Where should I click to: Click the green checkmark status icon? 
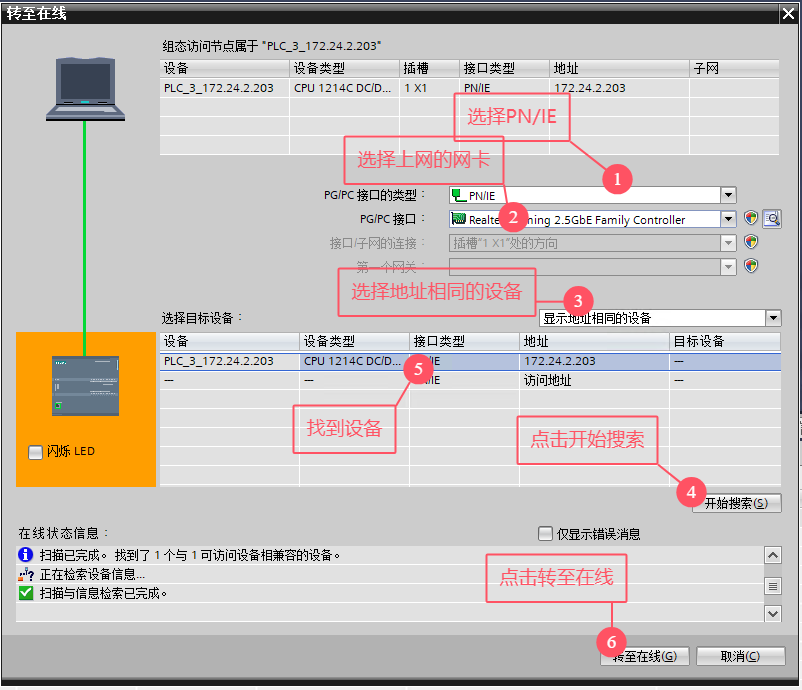coord(26,593)
